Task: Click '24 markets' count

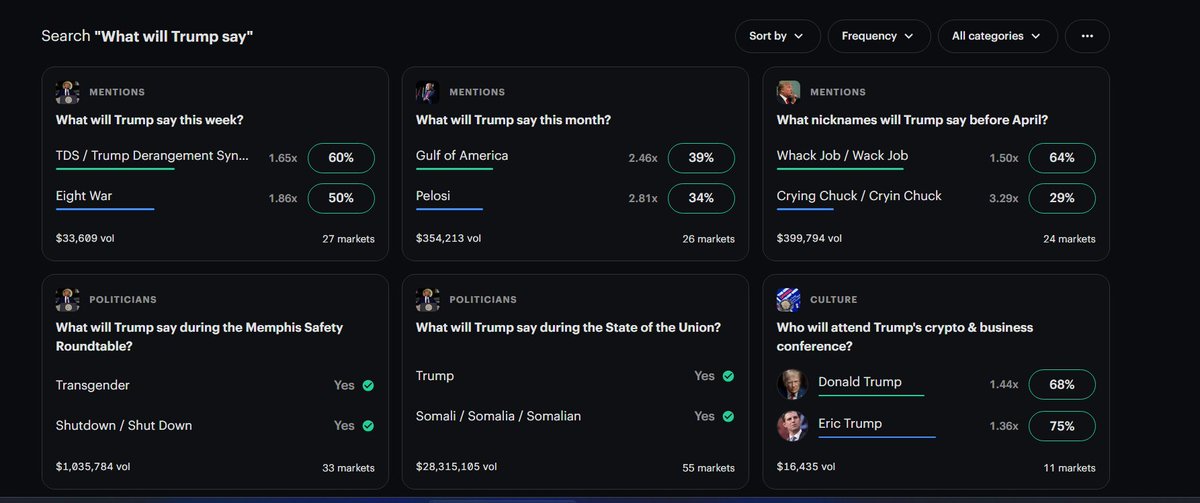Action: pyautogui.click(x=1070, y=239)
